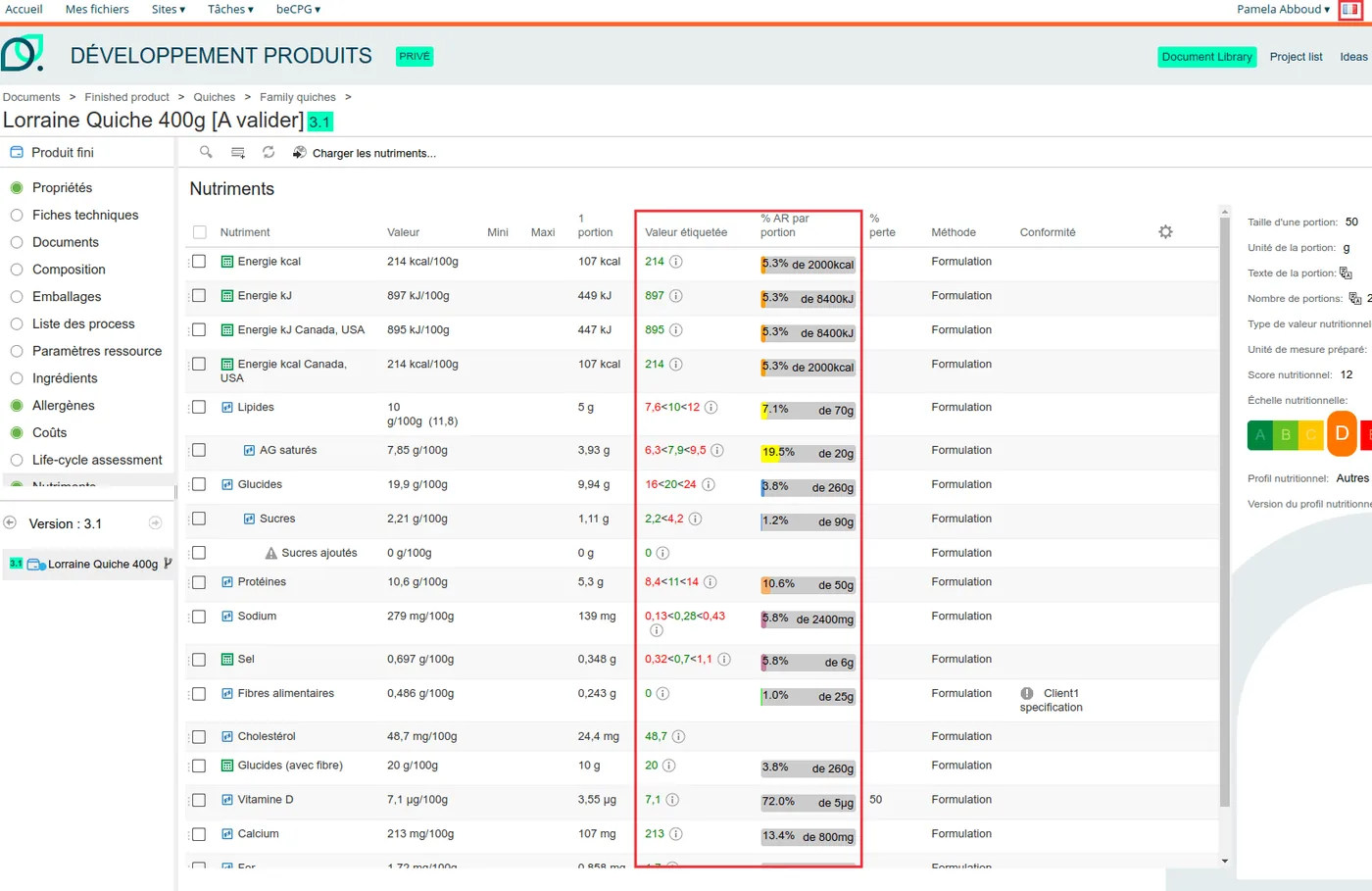The height and width of the screenshot is (891, 1372).
Task: Click the Family quiches breadcrumb link
Action: tap(298, 97)
